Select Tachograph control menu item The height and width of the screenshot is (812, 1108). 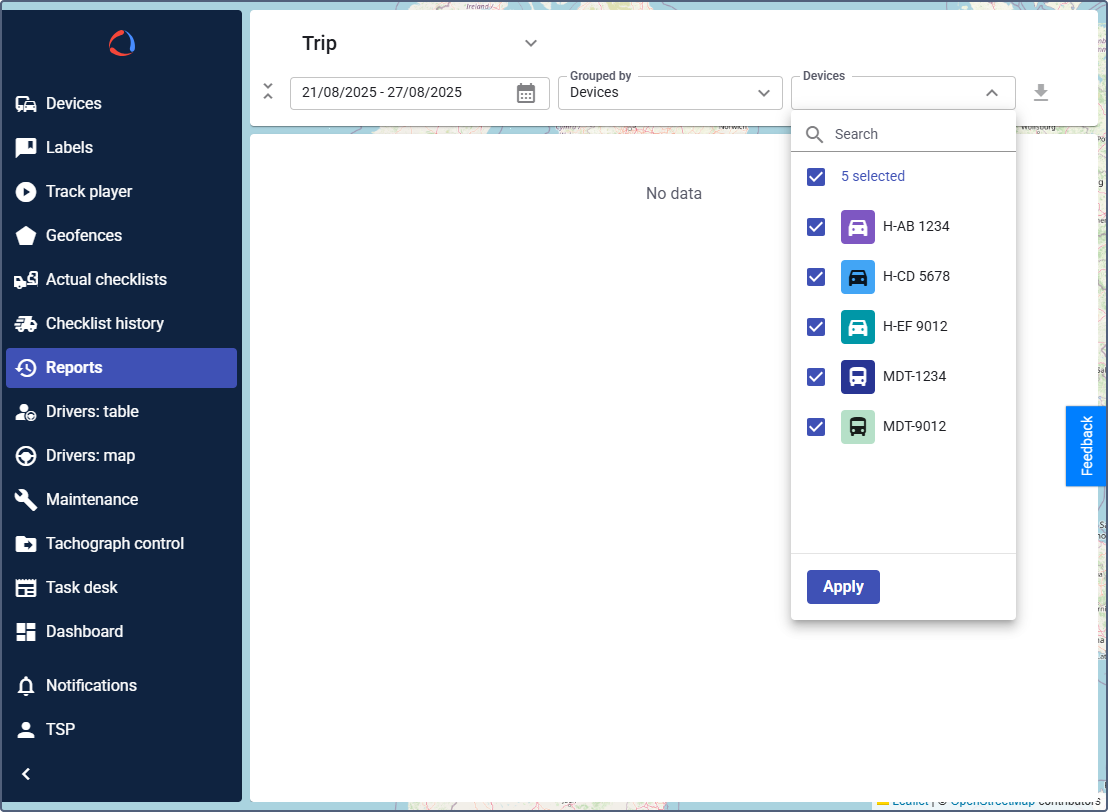pyautogui.click(x=114, y=544)
